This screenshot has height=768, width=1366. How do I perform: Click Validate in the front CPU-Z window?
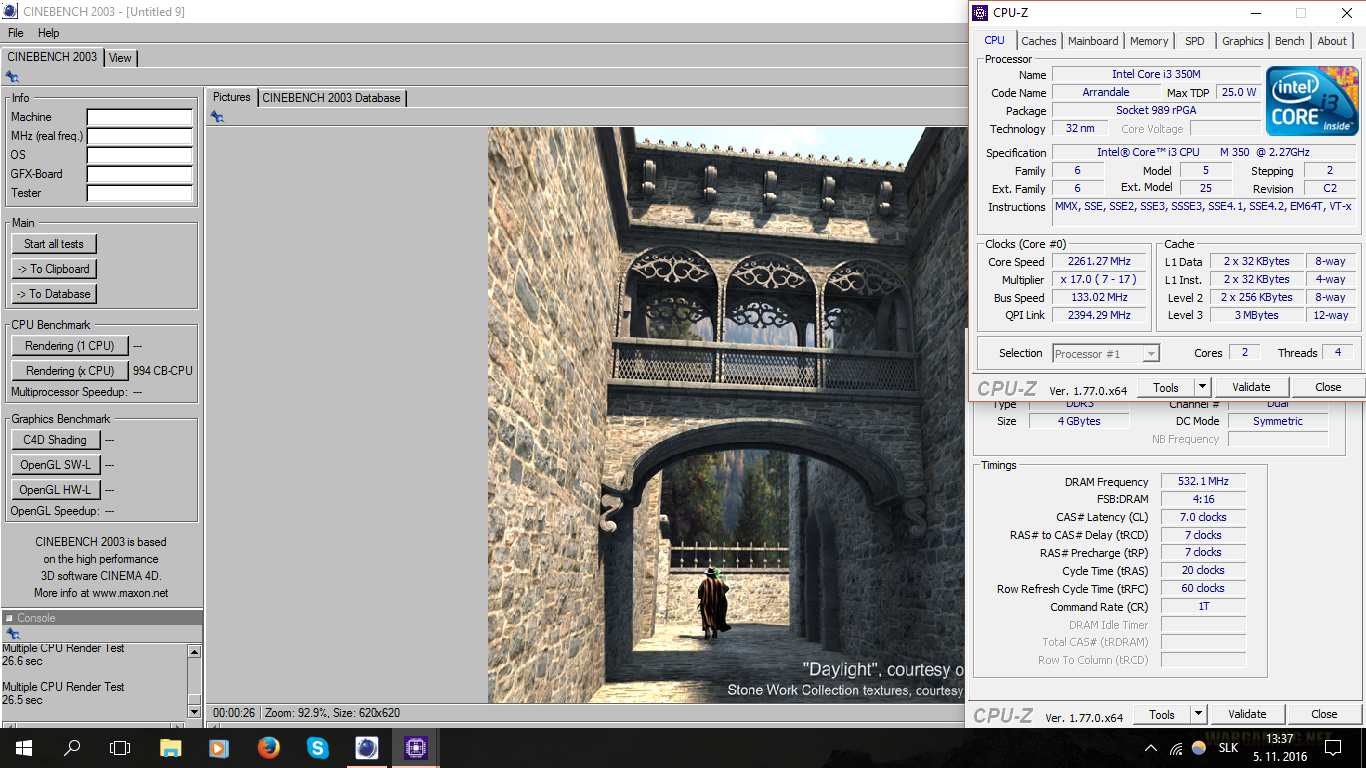[x=1251, y=387]
